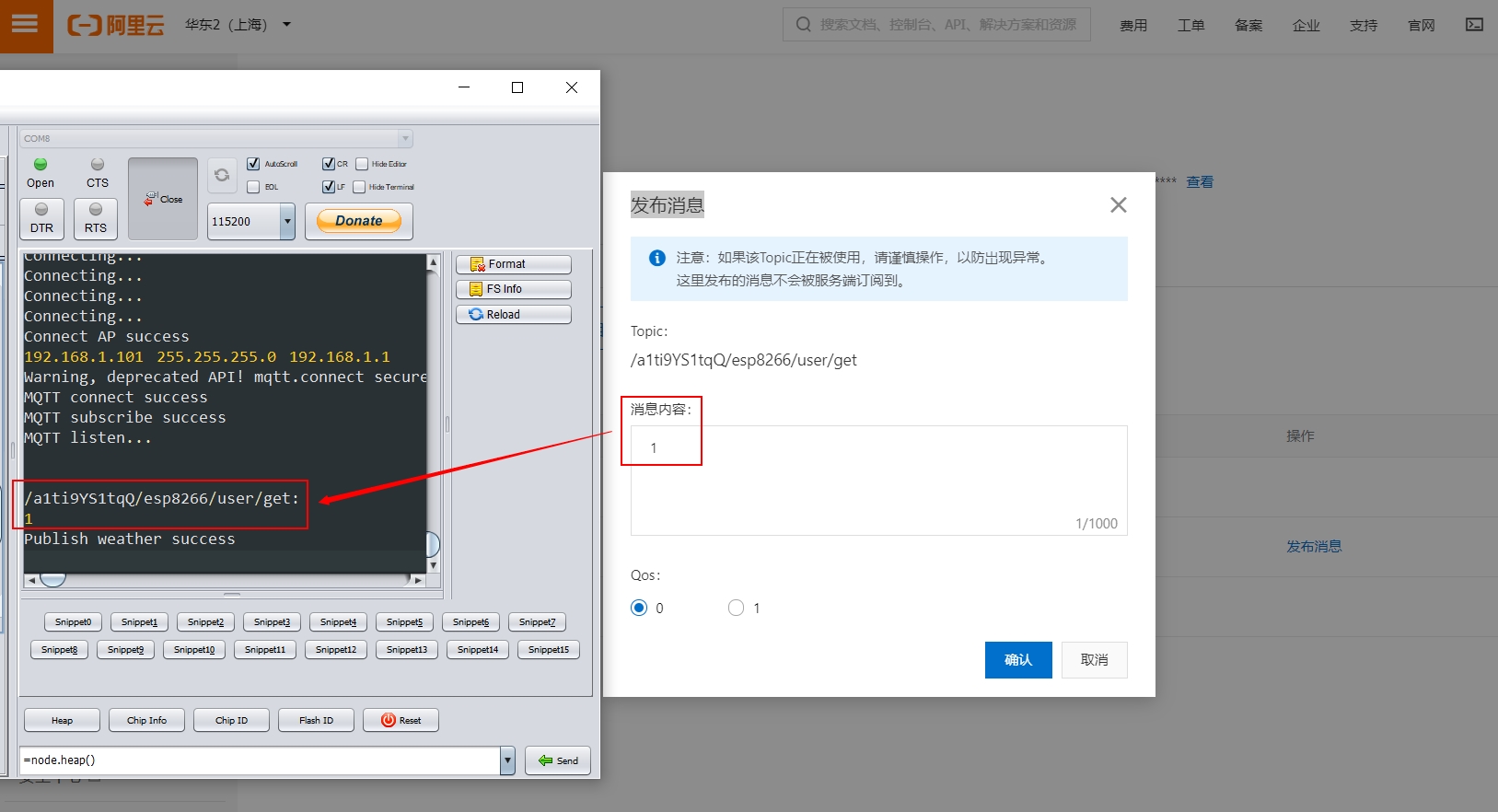Toggle the RTS button

[96, 218]
